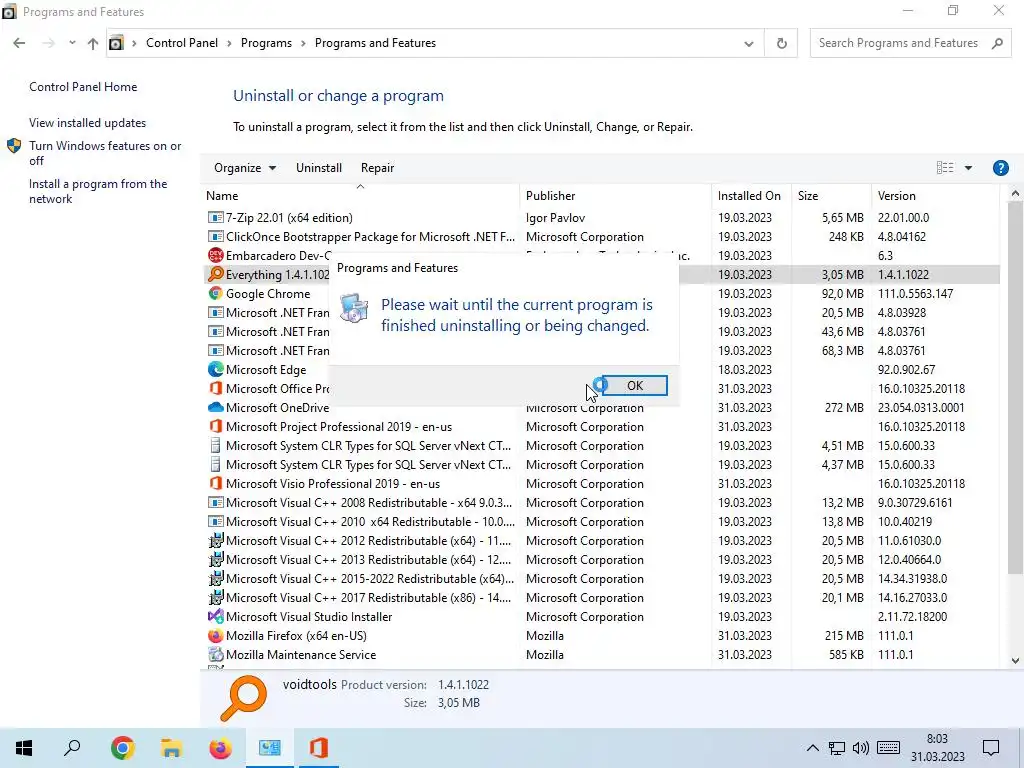The image size is (1024, 768).
Task: Show hidden tray icons chevron
Action: [812, 748]
